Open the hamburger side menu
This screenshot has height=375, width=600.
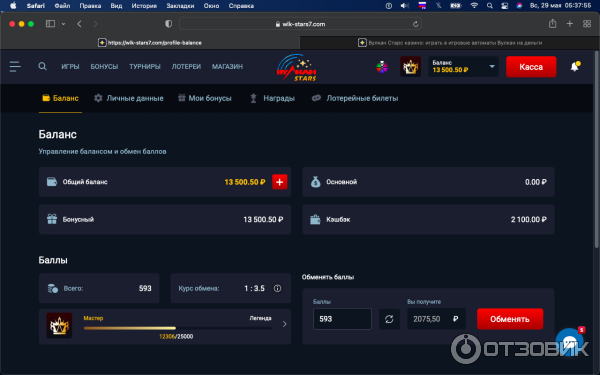pyautogui.click(x=15, y=67)
